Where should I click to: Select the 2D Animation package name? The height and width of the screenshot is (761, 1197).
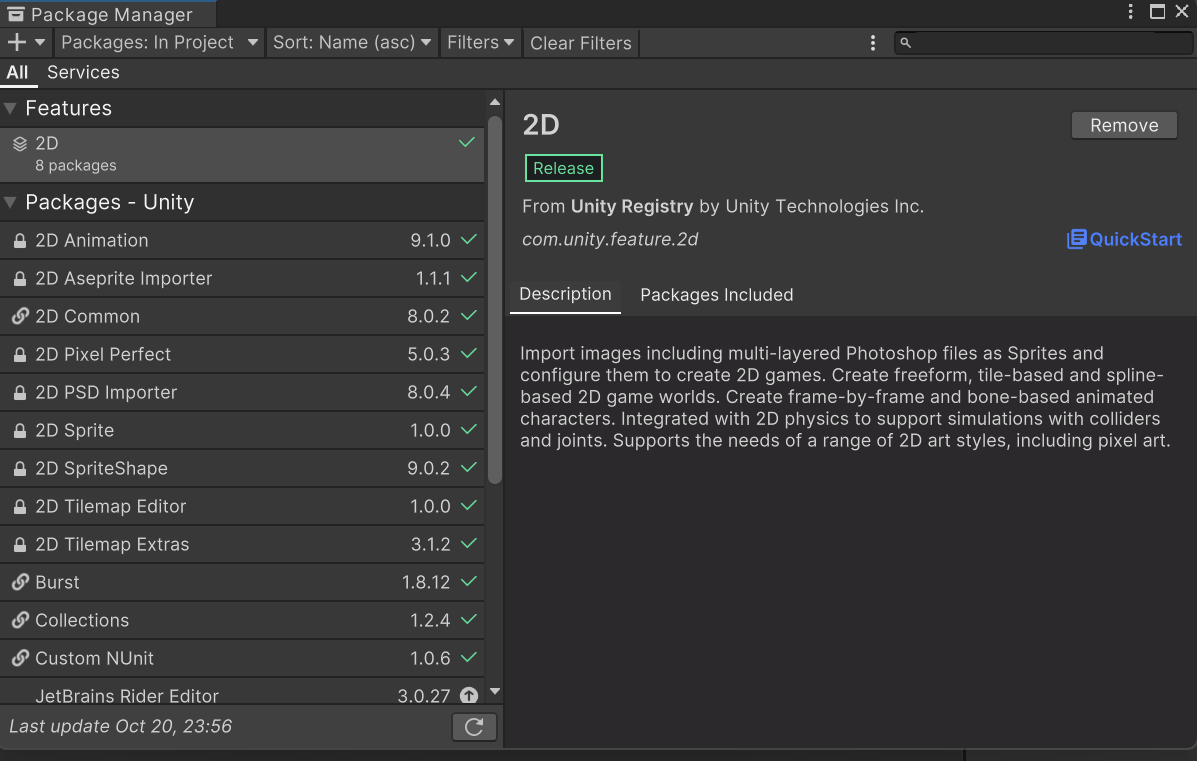pyautogui.click(x=92, y=240)
